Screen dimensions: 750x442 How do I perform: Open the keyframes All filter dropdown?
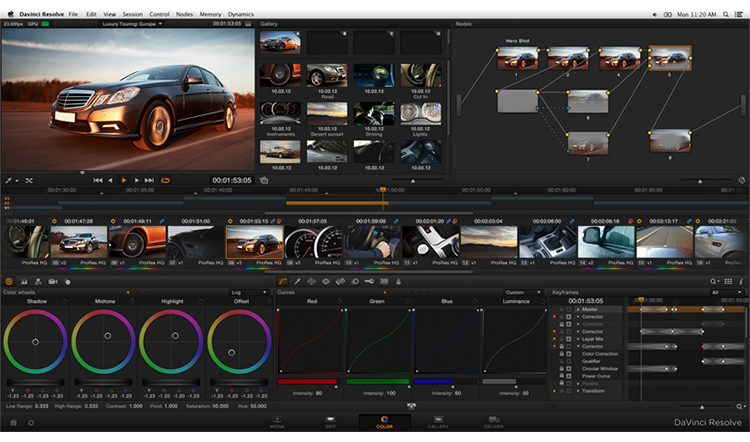(x=726, y=292)
